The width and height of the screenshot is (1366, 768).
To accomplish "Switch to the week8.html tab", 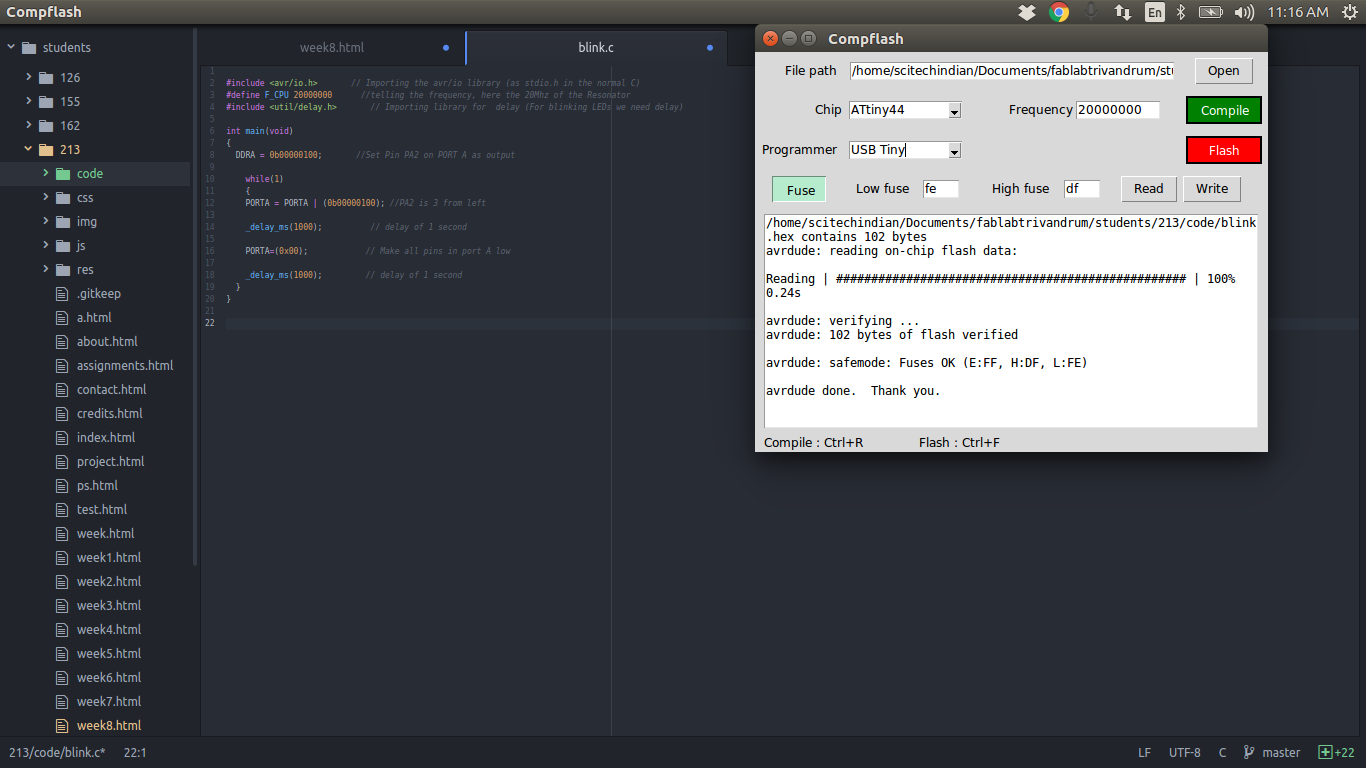I will pos(332,47).
